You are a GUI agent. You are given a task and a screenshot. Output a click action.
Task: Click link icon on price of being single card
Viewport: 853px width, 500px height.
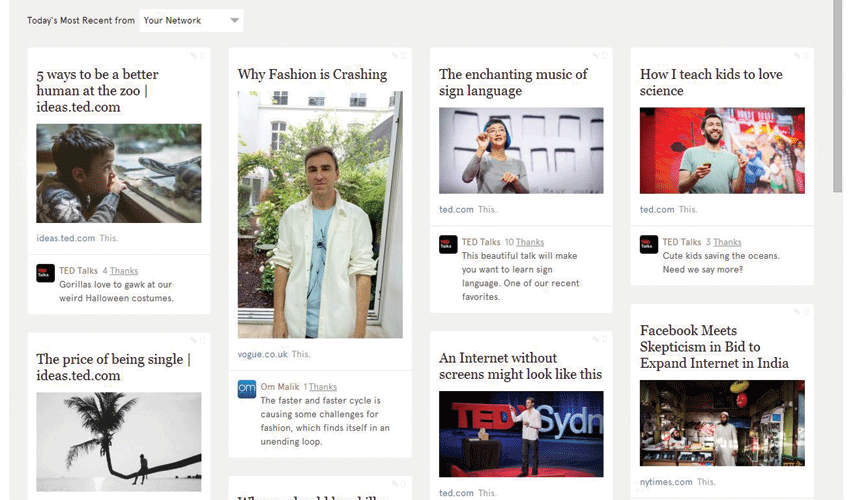[194, 341]
